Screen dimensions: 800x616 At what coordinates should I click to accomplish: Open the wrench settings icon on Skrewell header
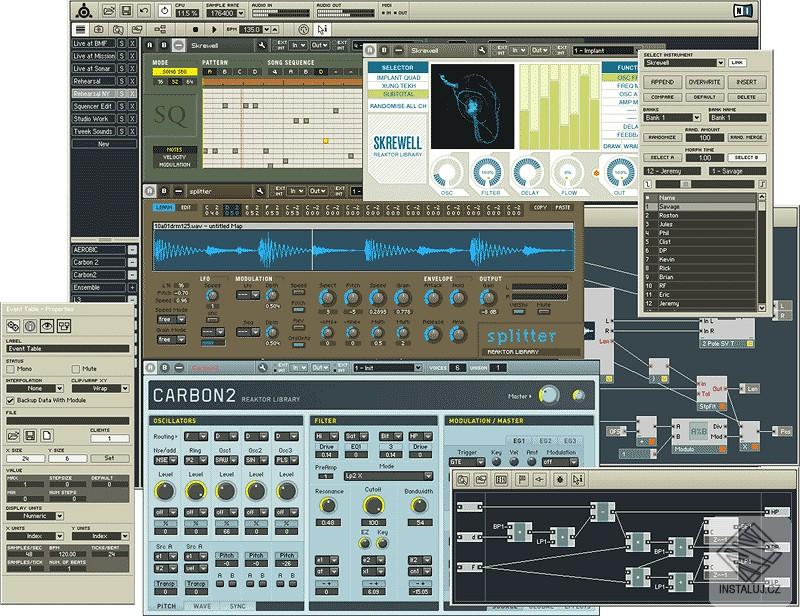coord(480,50)
